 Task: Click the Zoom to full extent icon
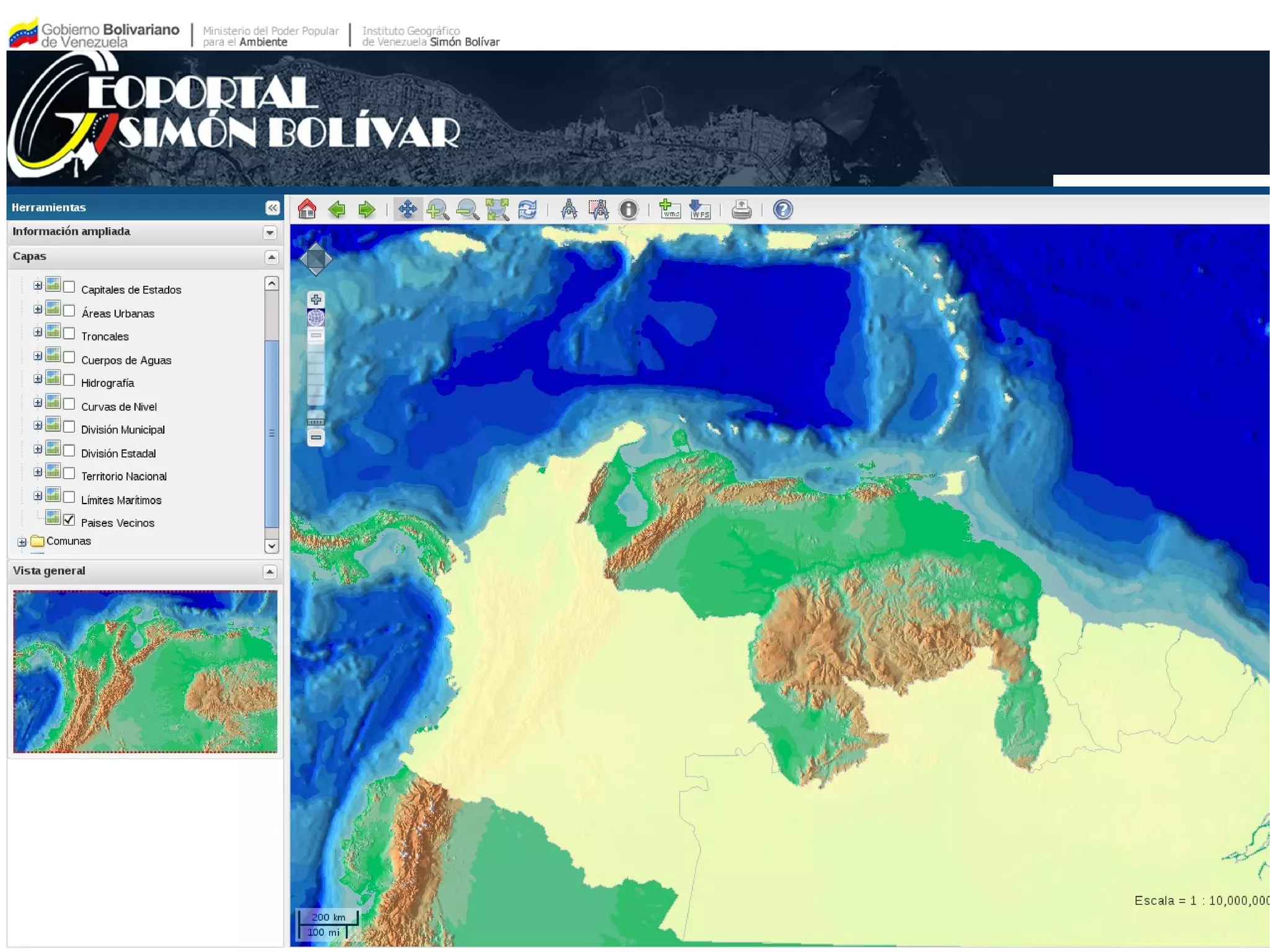[x=497, y=210]
